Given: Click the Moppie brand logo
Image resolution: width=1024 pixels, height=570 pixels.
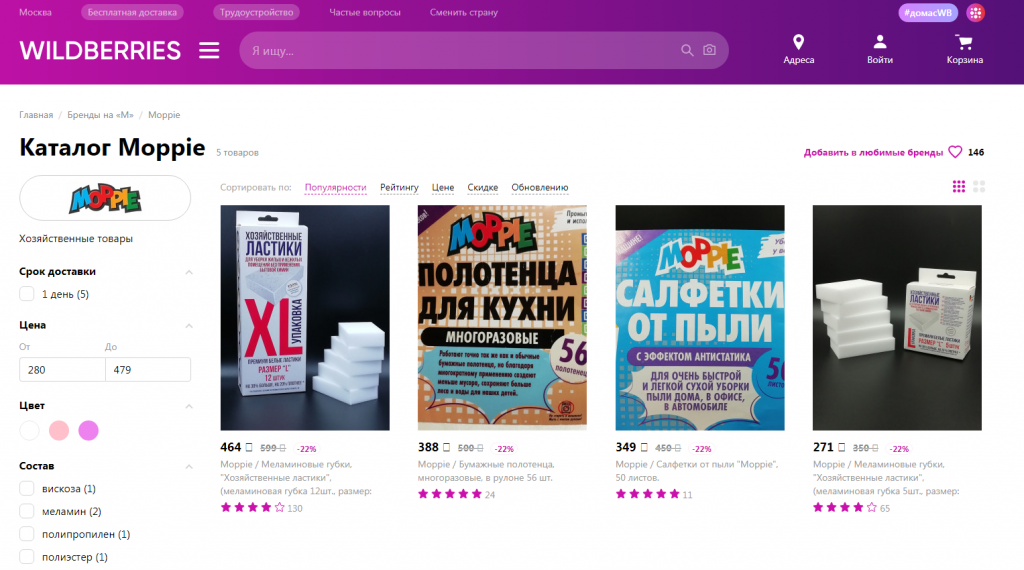Looking at the screenshot, I should click(x=105, y=198).
